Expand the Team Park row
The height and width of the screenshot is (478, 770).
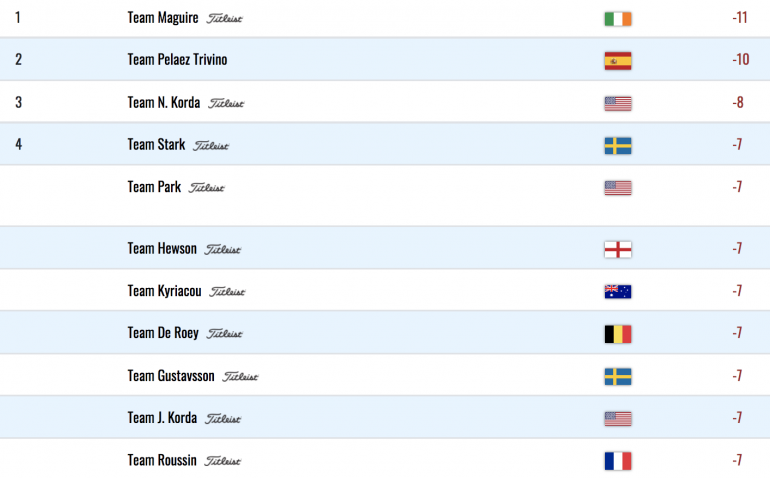point(385,196)
